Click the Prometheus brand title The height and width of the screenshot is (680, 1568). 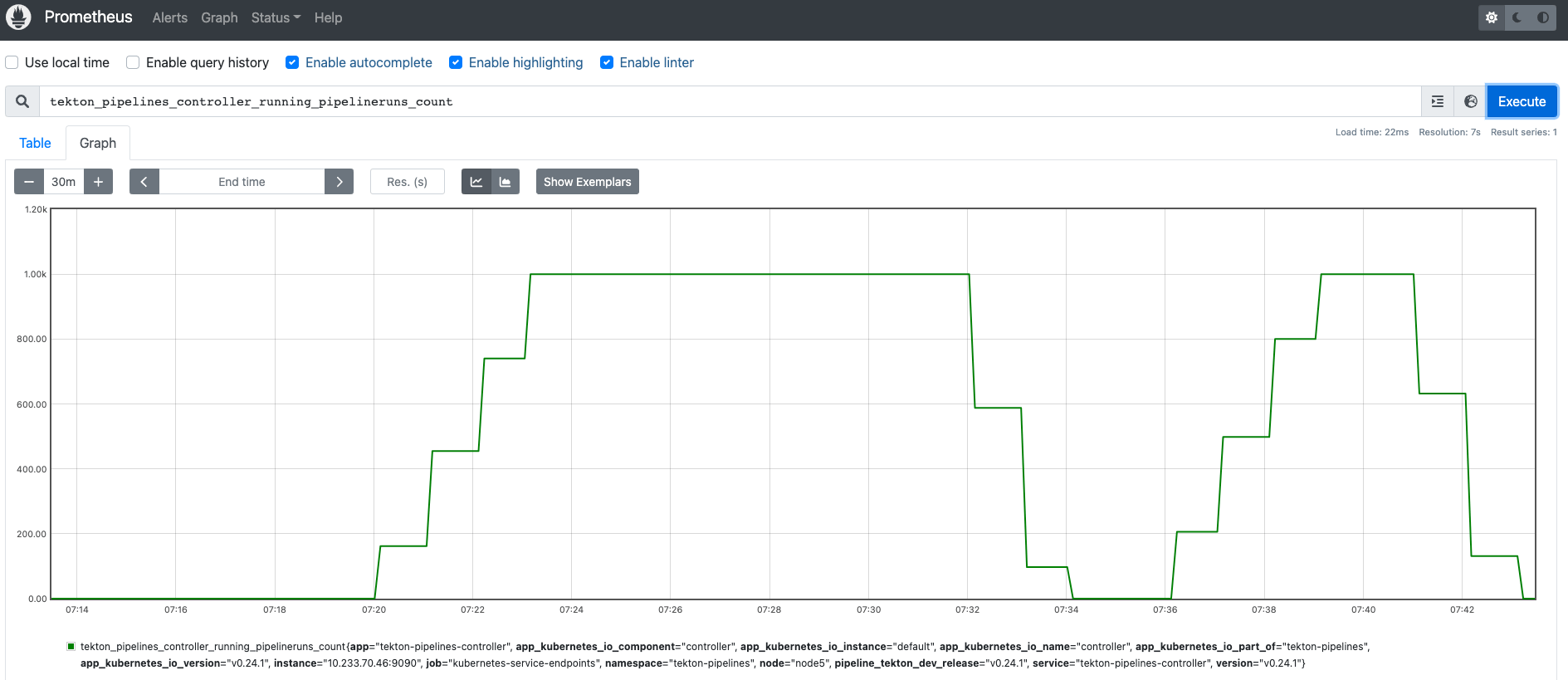tap(88, 17)
